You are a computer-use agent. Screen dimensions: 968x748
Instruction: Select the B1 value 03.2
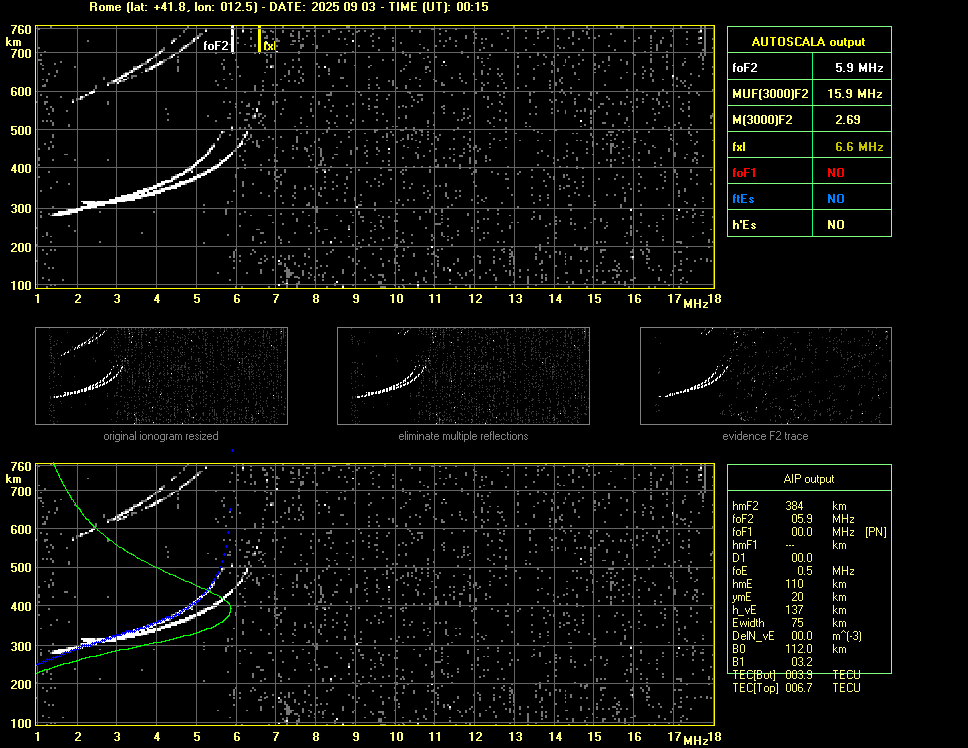tap(802, 662)
